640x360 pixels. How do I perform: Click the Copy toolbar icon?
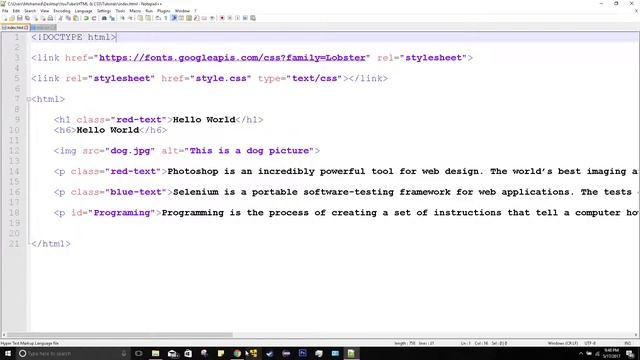(68, 18)
